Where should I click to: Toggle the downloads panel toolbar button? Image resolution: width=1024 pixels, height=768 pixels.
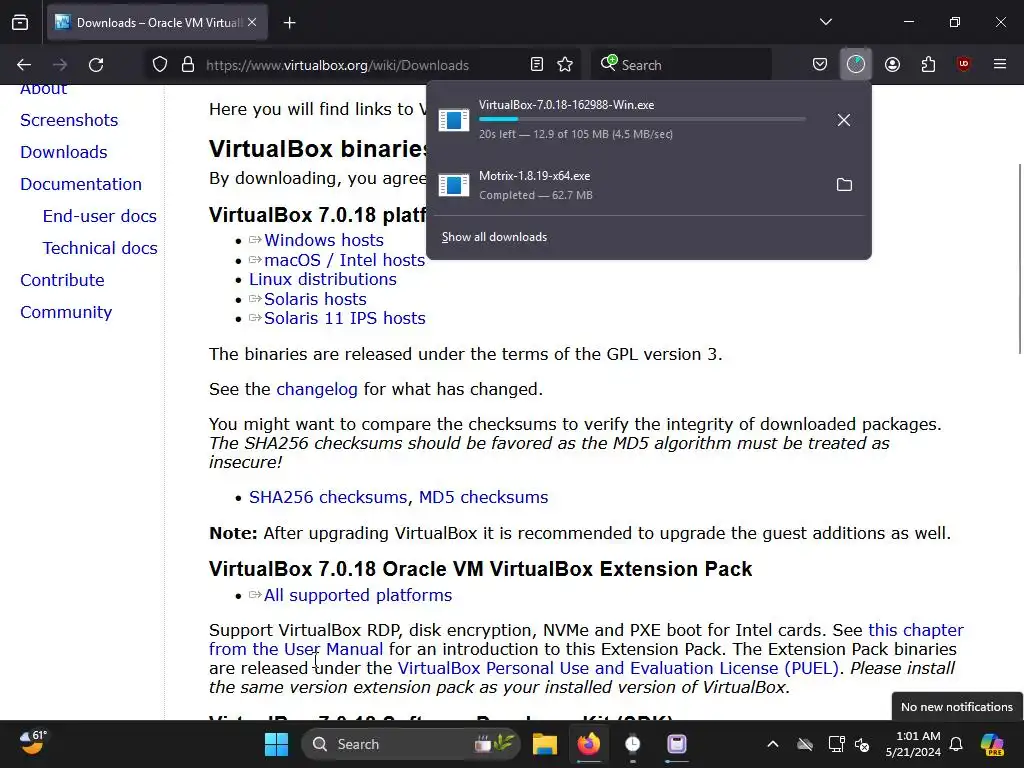[x=856, y=65]
